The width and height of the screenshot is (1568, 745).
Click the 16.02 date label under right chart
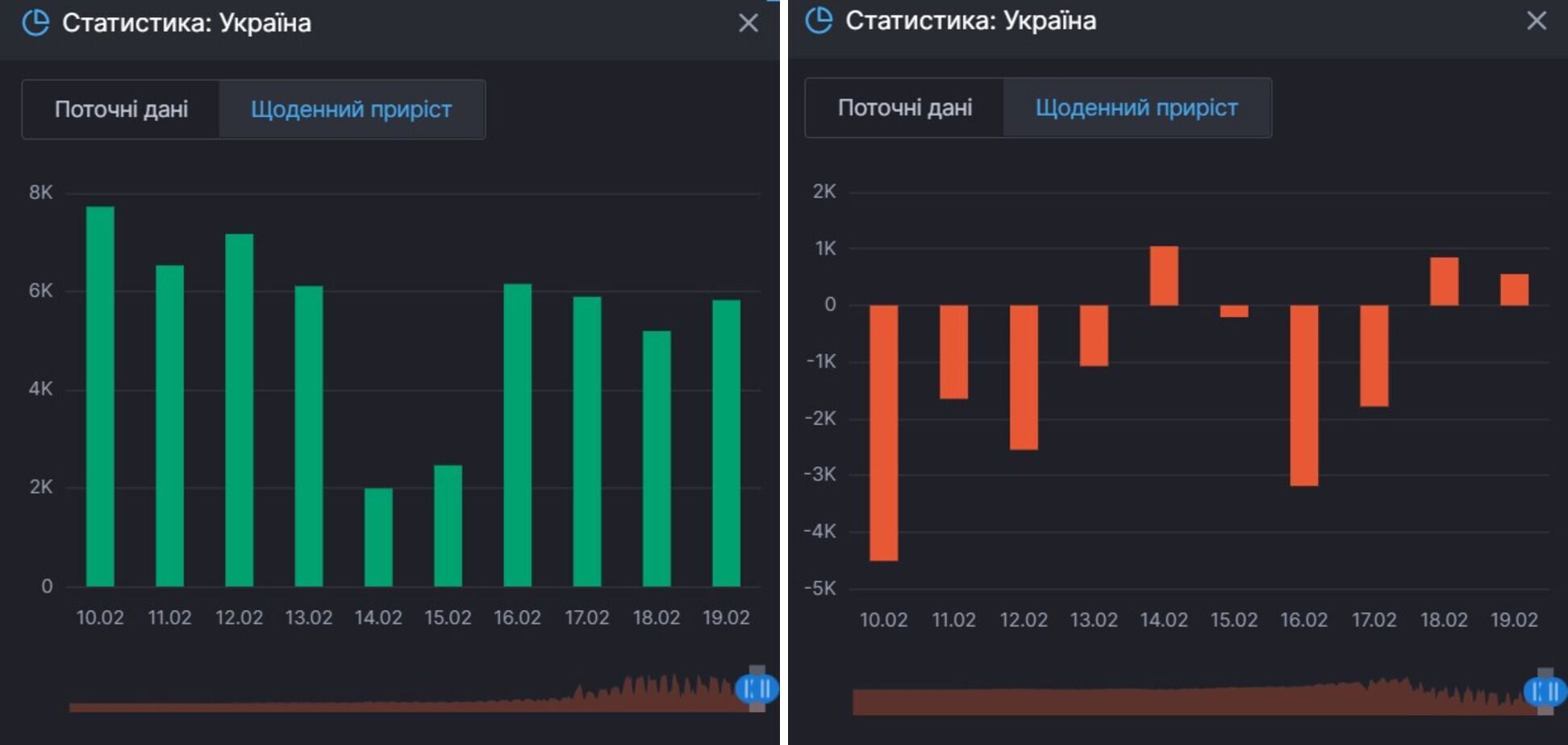coord(1304,620)
